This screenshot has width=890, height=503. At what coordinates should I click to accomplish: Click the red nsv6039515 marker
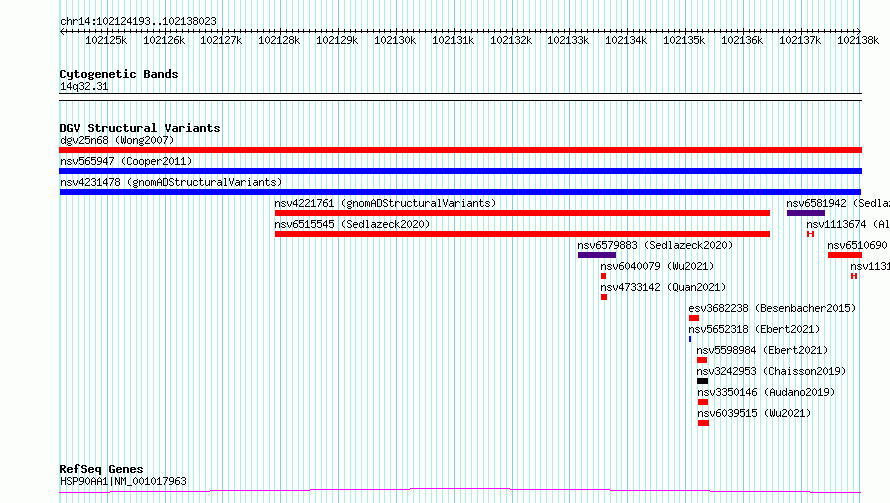[x=703, y=423]
